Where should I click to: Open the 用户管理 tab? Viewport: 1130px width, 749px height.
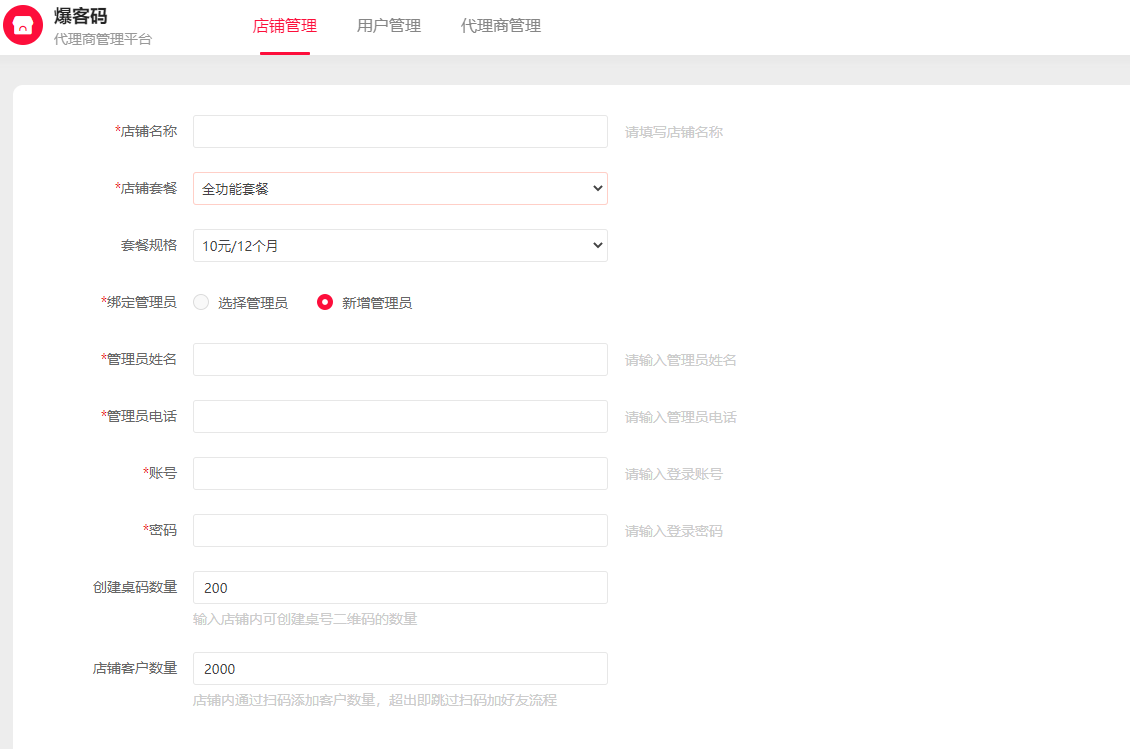(389, 26)
